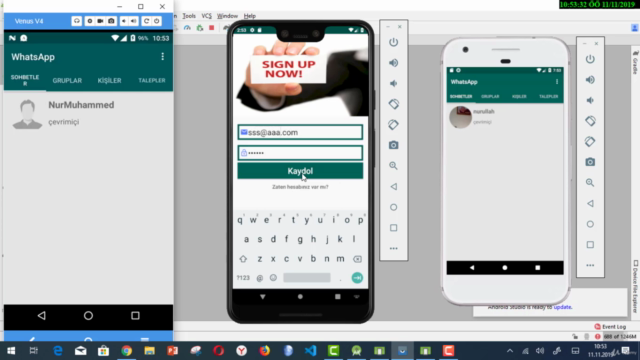This screenshot has width=640, height=360.
Task: Tap the shift key on the emulator keyboard
Action: click(243, 259)
